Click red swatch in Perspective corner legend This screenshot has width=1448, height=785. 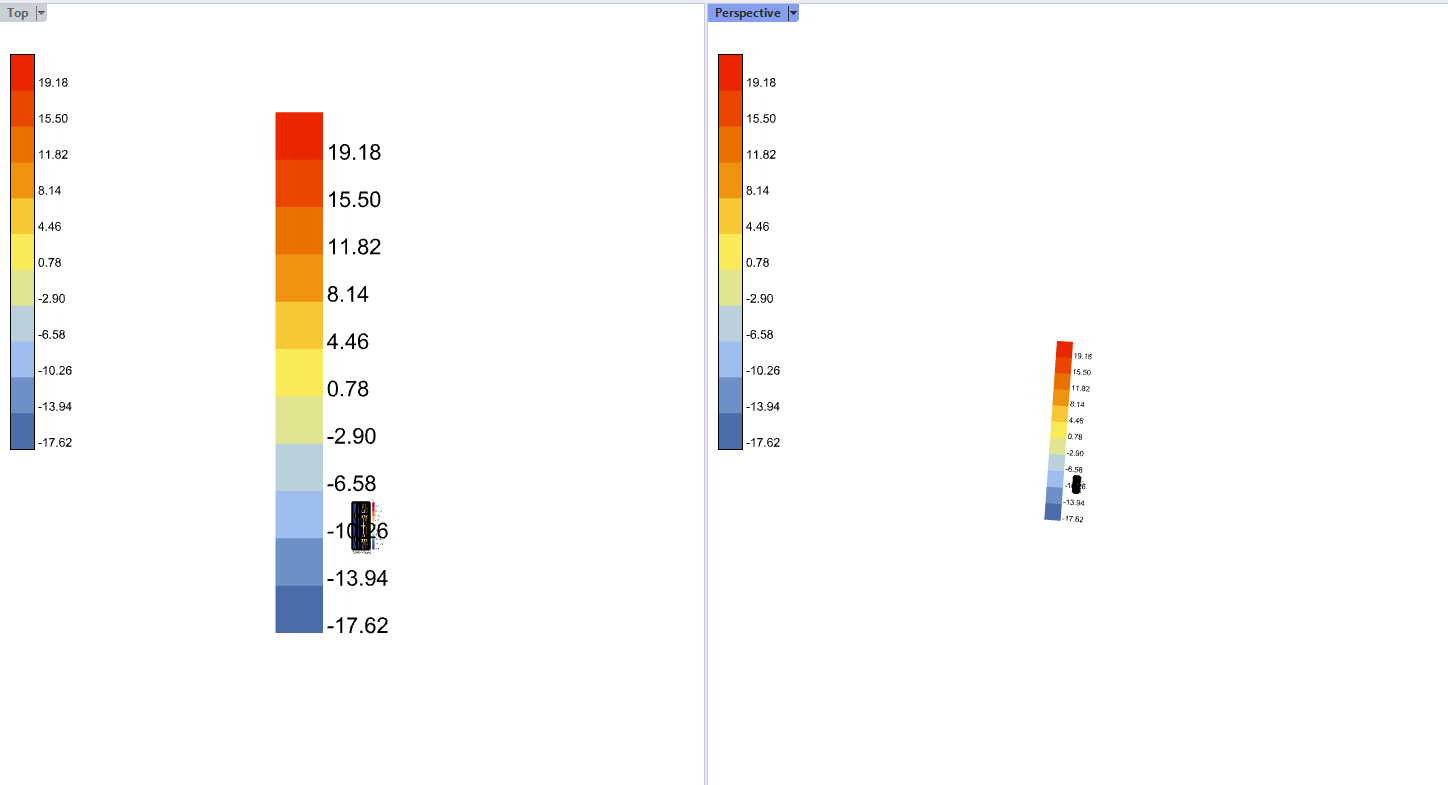(x=730, y=72)
